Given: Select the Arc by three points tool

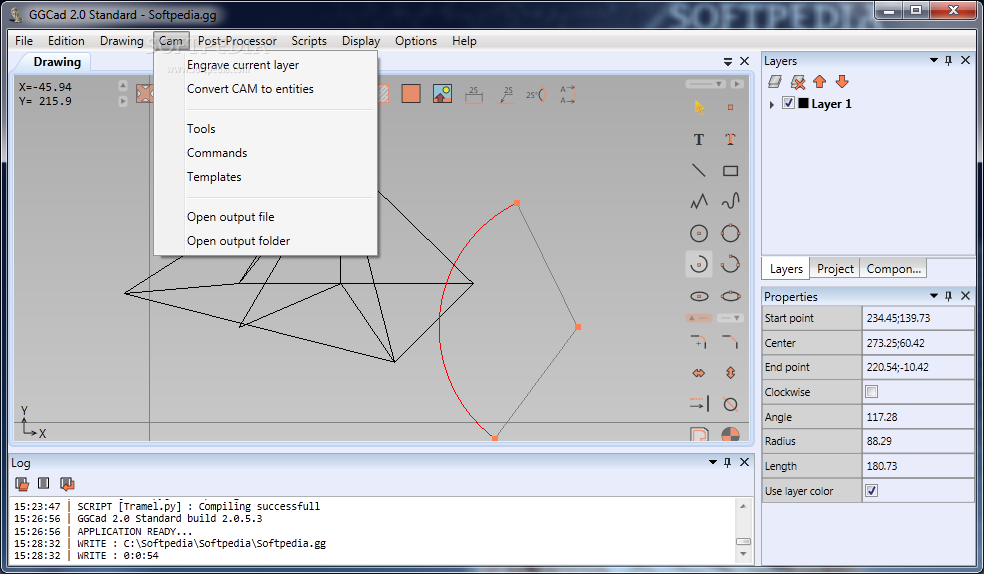Looking at the screenshot, I should click(x=730, y=264).
